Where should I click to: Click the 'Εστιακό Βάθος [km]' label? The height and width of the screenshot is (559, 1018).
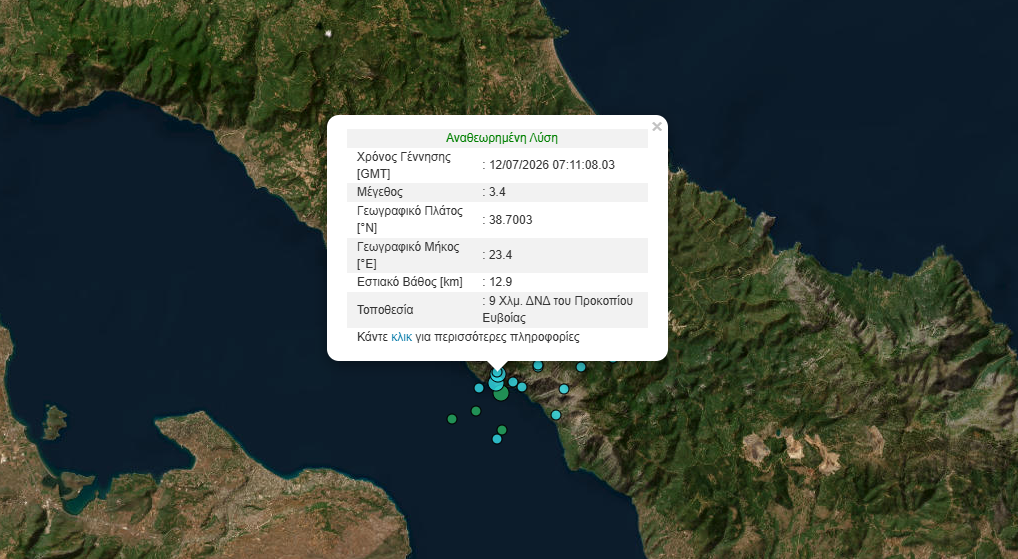[410, 282]
